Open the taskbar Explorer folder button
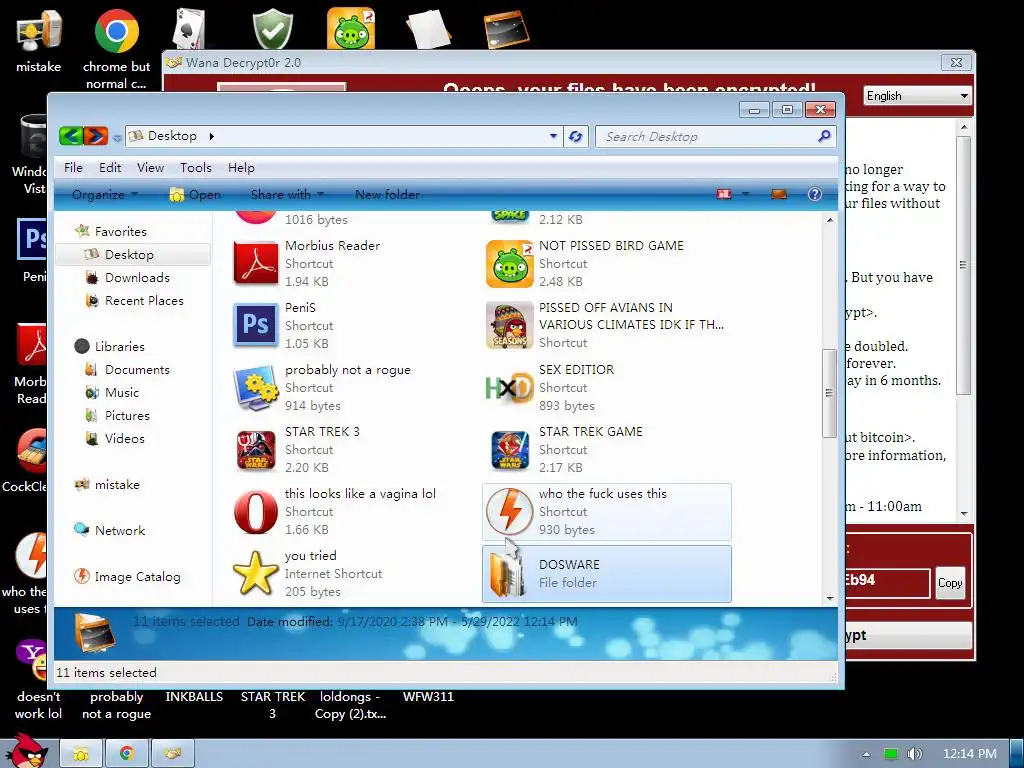This screenshot has height=768, width=1024. (x=81, y=754)
